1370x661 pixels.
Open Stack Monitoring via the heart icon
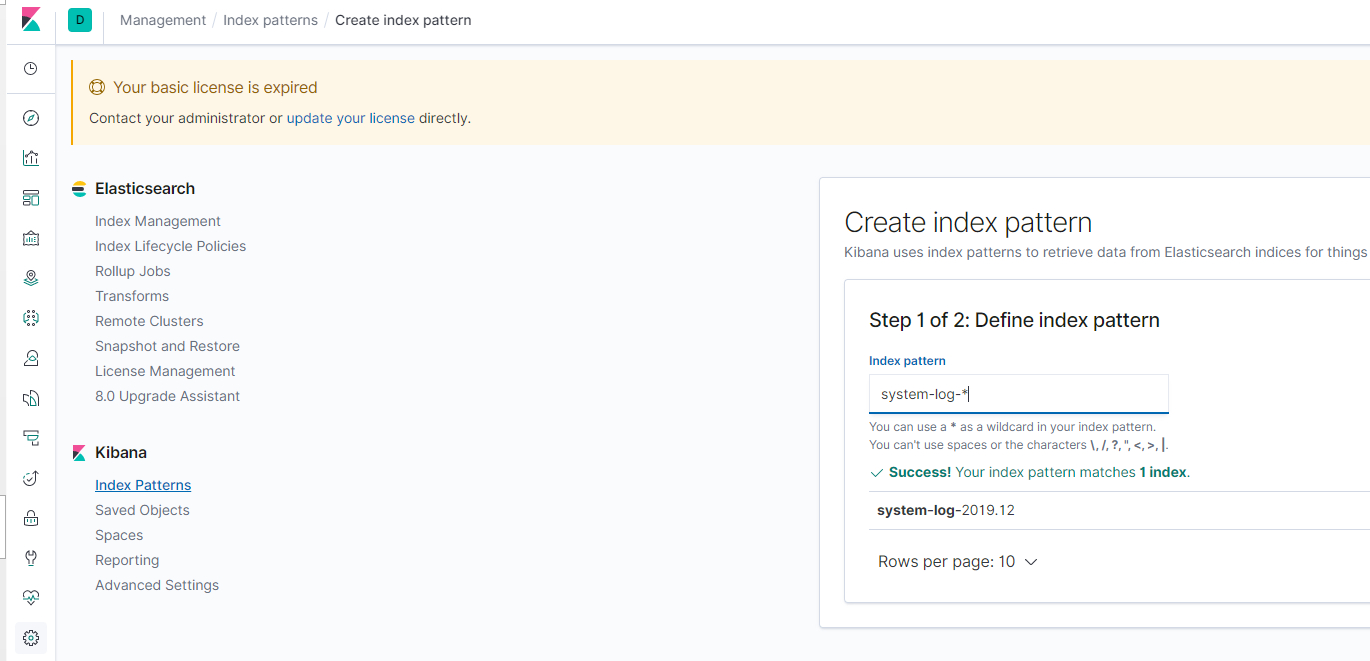click(x=30, y=597)
